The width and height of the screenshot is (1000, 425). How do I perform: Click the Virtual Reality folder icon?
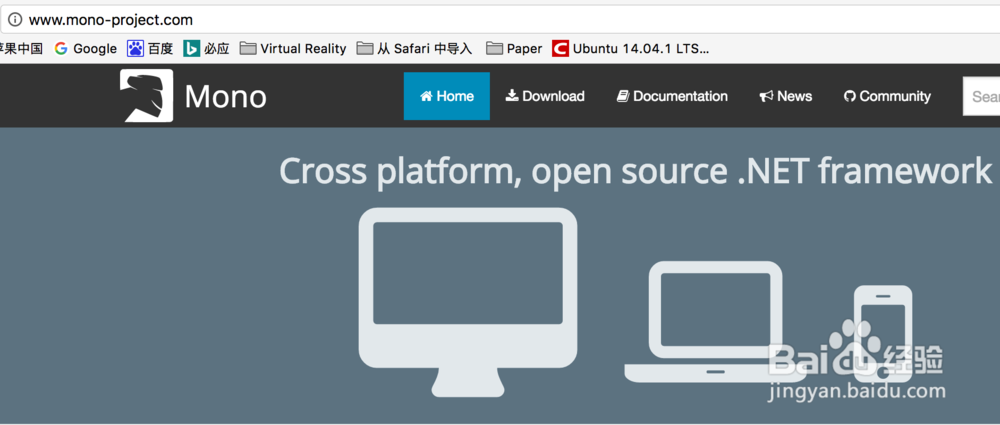[x=248, y=48]
